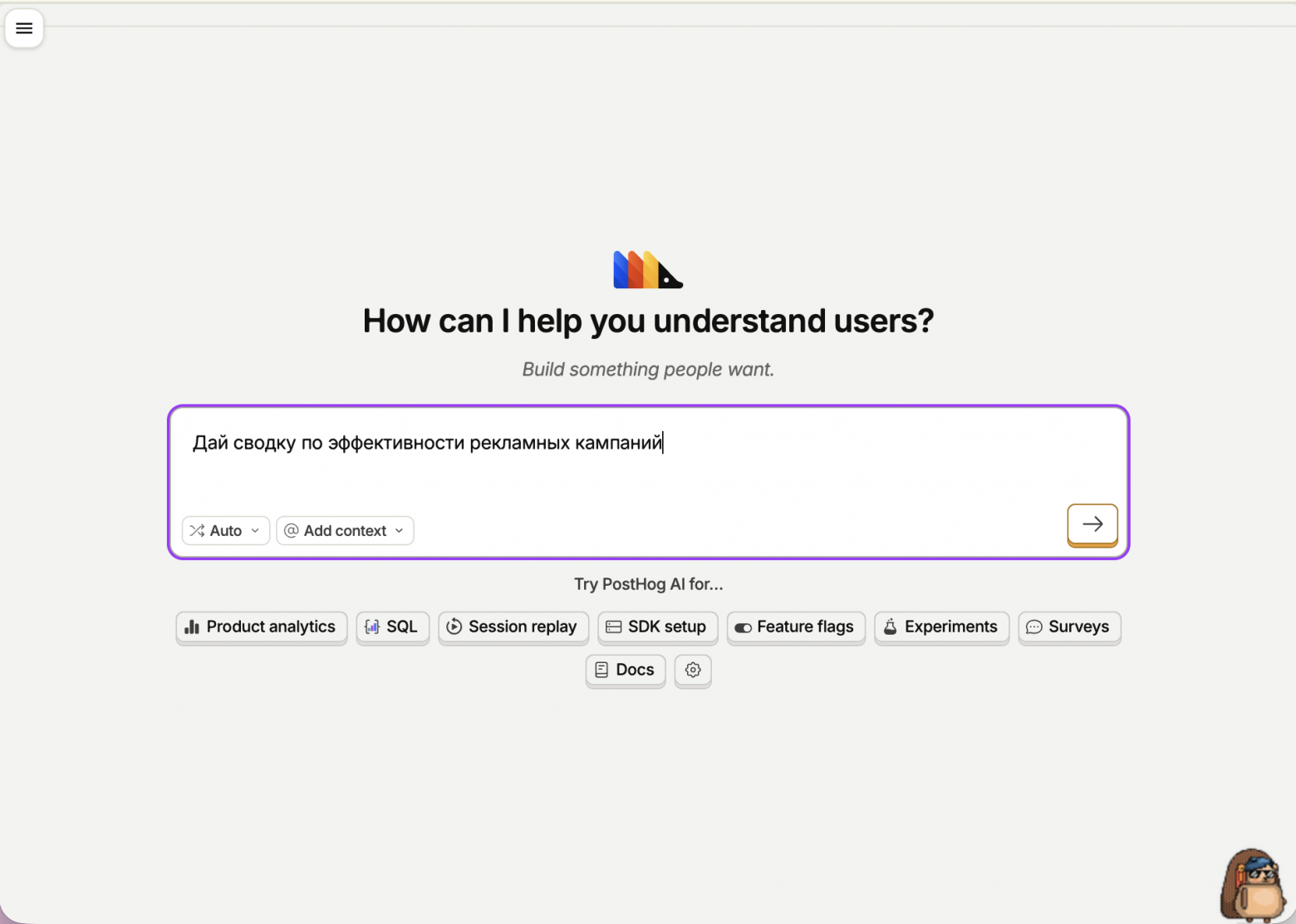This screenshot has width=1296, height=924.
Task: Send the message with the arrow button
Action: [x=1092, y=524]
